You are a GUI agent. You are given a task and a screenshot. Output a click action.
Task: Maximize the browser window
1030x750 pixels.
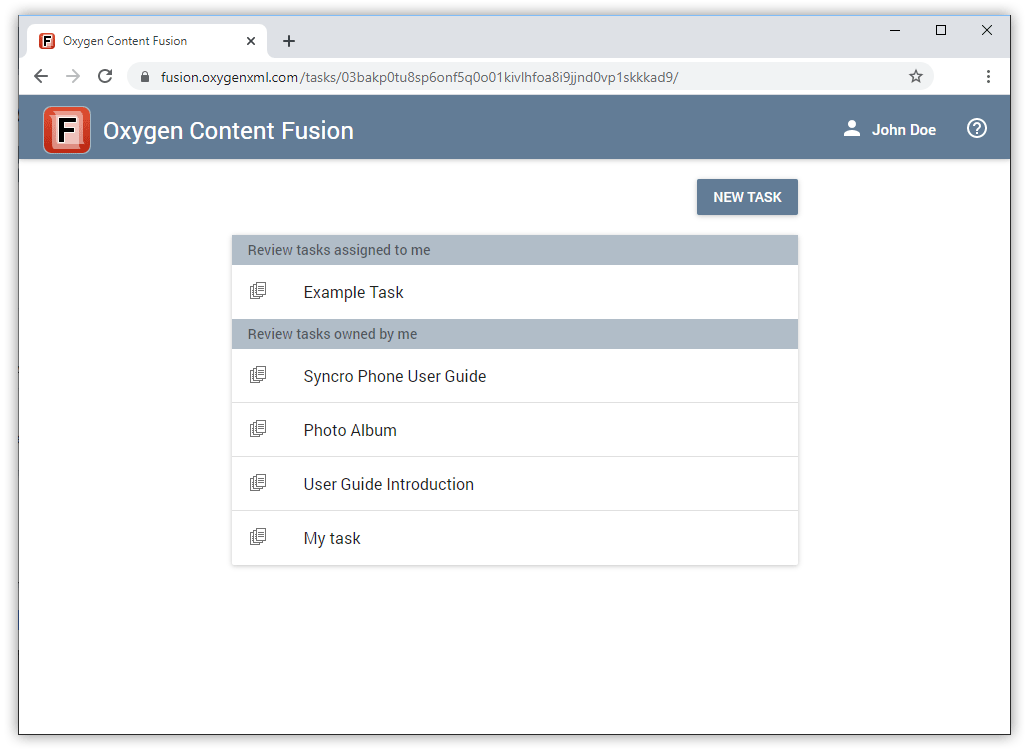coord(941,30)
